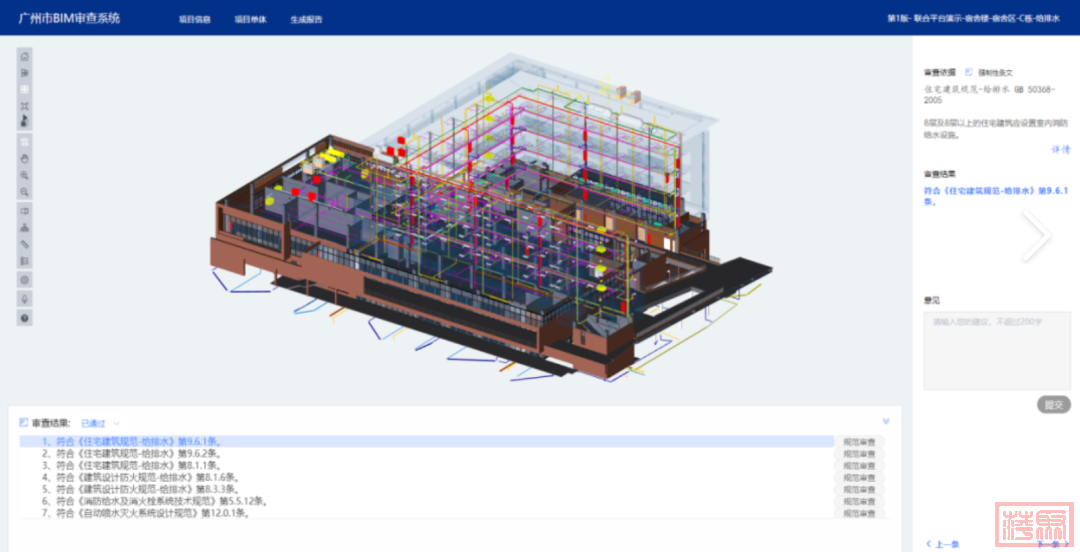Click the home view icon in toolbar
1080x552 pixels.
click(25, 56)
